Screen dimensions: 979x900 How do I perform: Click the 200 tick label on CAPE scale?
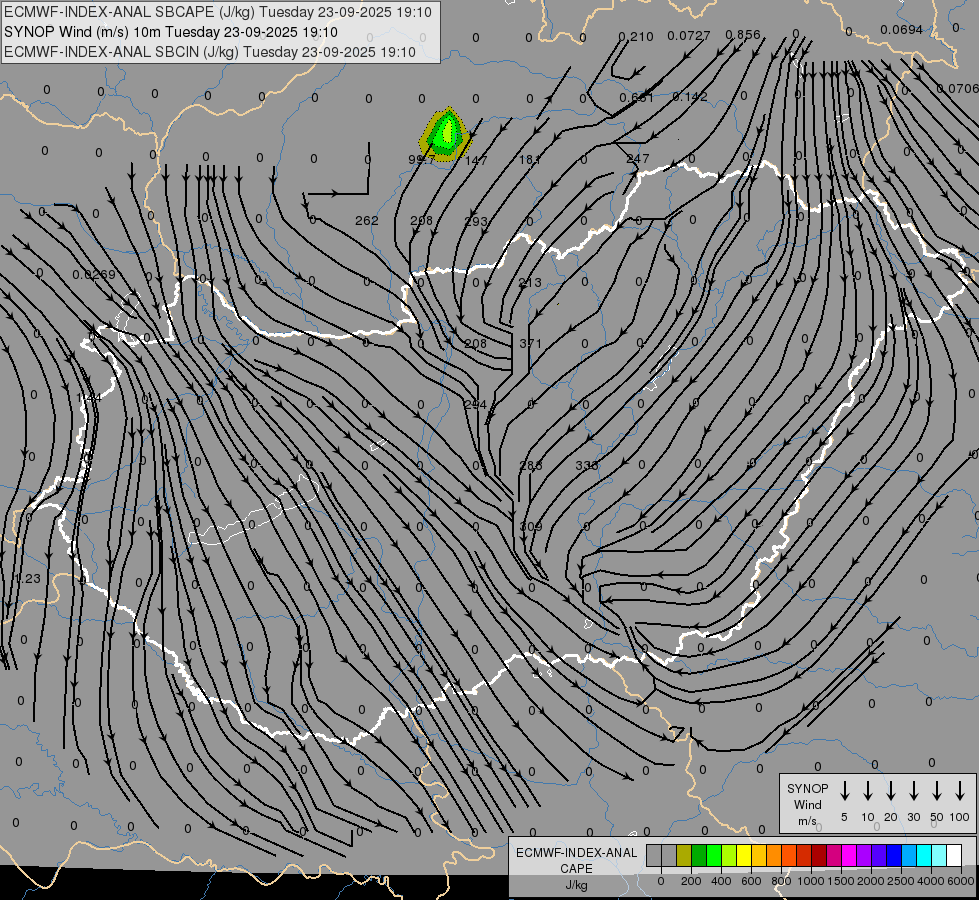point(691,881)
